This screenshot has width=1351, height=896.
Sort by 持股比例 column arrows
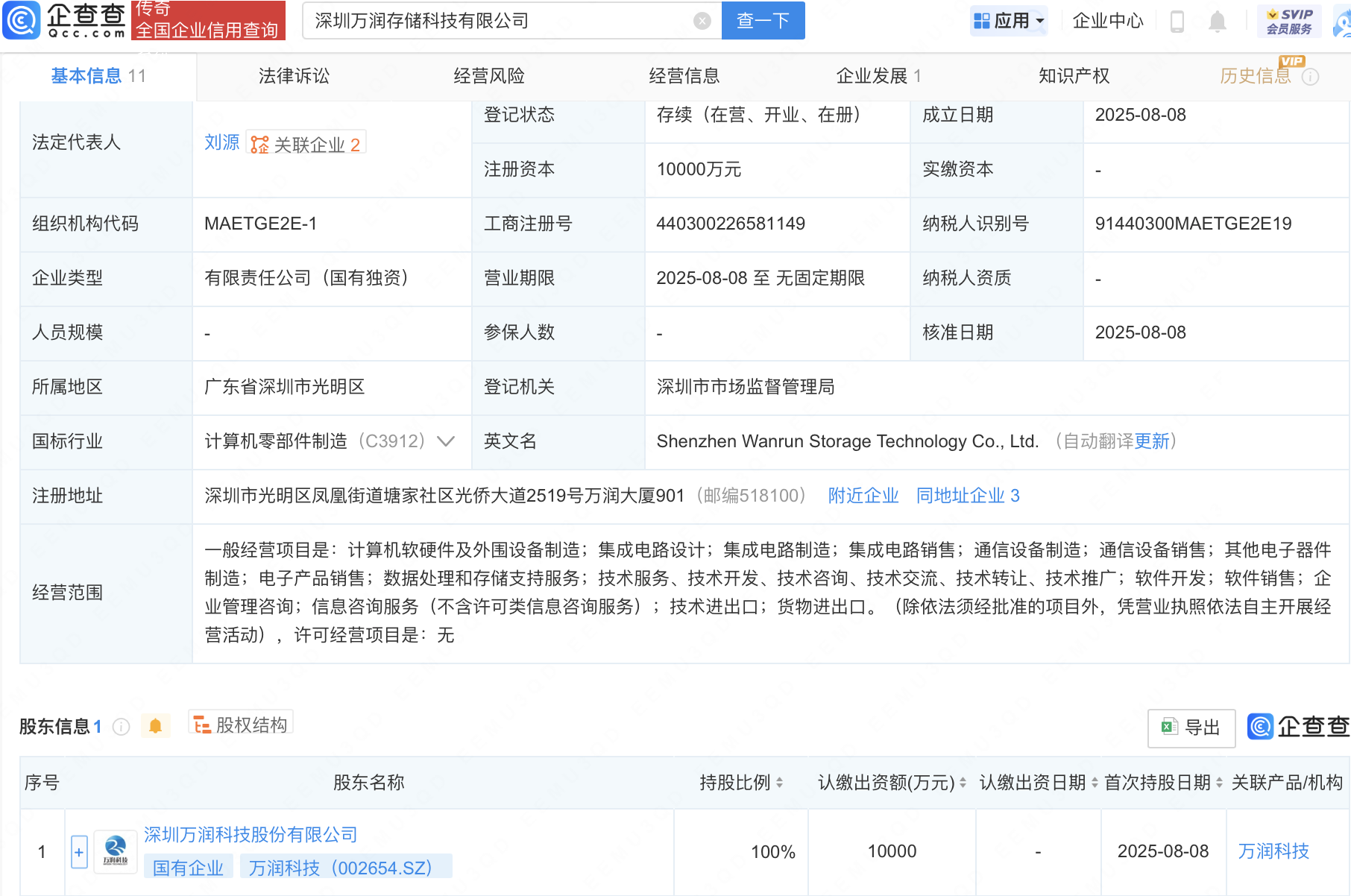779,783
